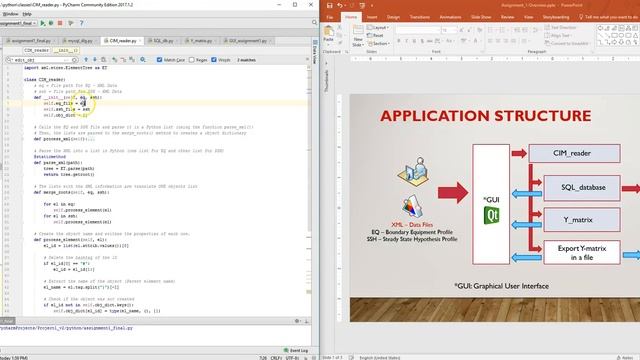
Task: Open the Animations ribbon tab
Action: [x=450, y=17]
